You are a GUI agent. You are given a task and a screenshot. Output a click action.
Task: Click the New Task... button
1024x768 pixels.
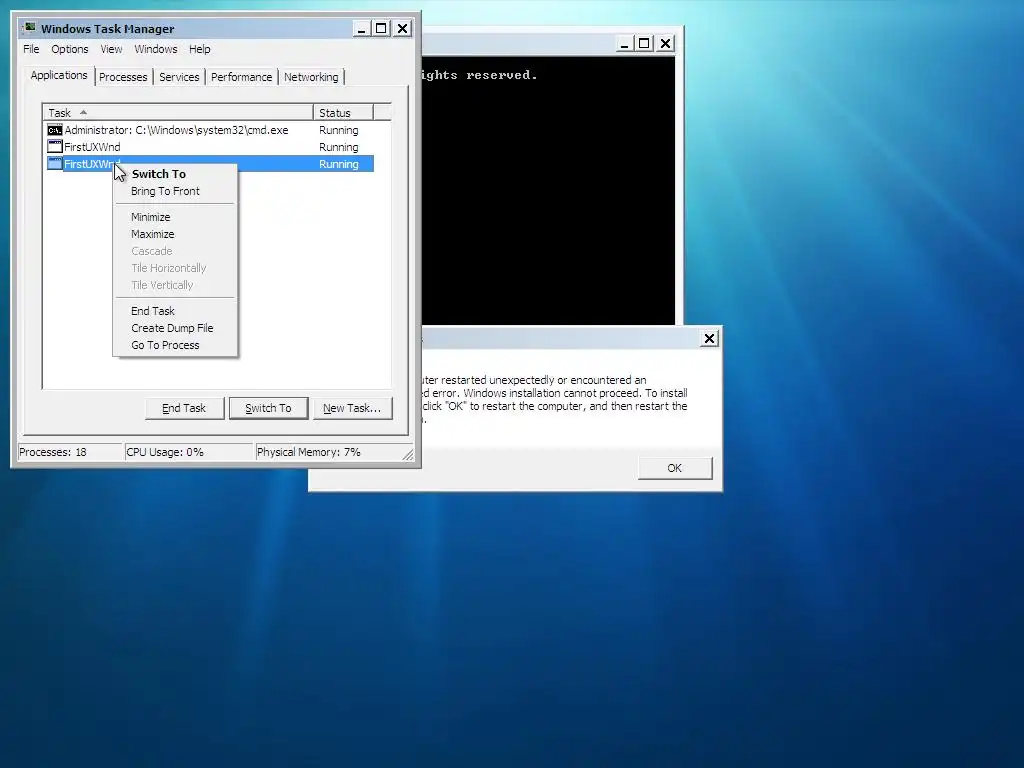(352, 408)
